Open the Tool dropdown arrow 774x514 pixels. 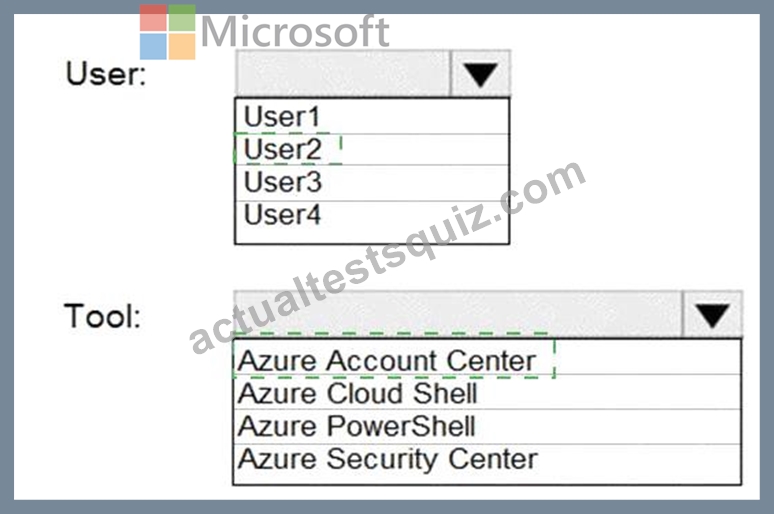[x=712, y=315]
